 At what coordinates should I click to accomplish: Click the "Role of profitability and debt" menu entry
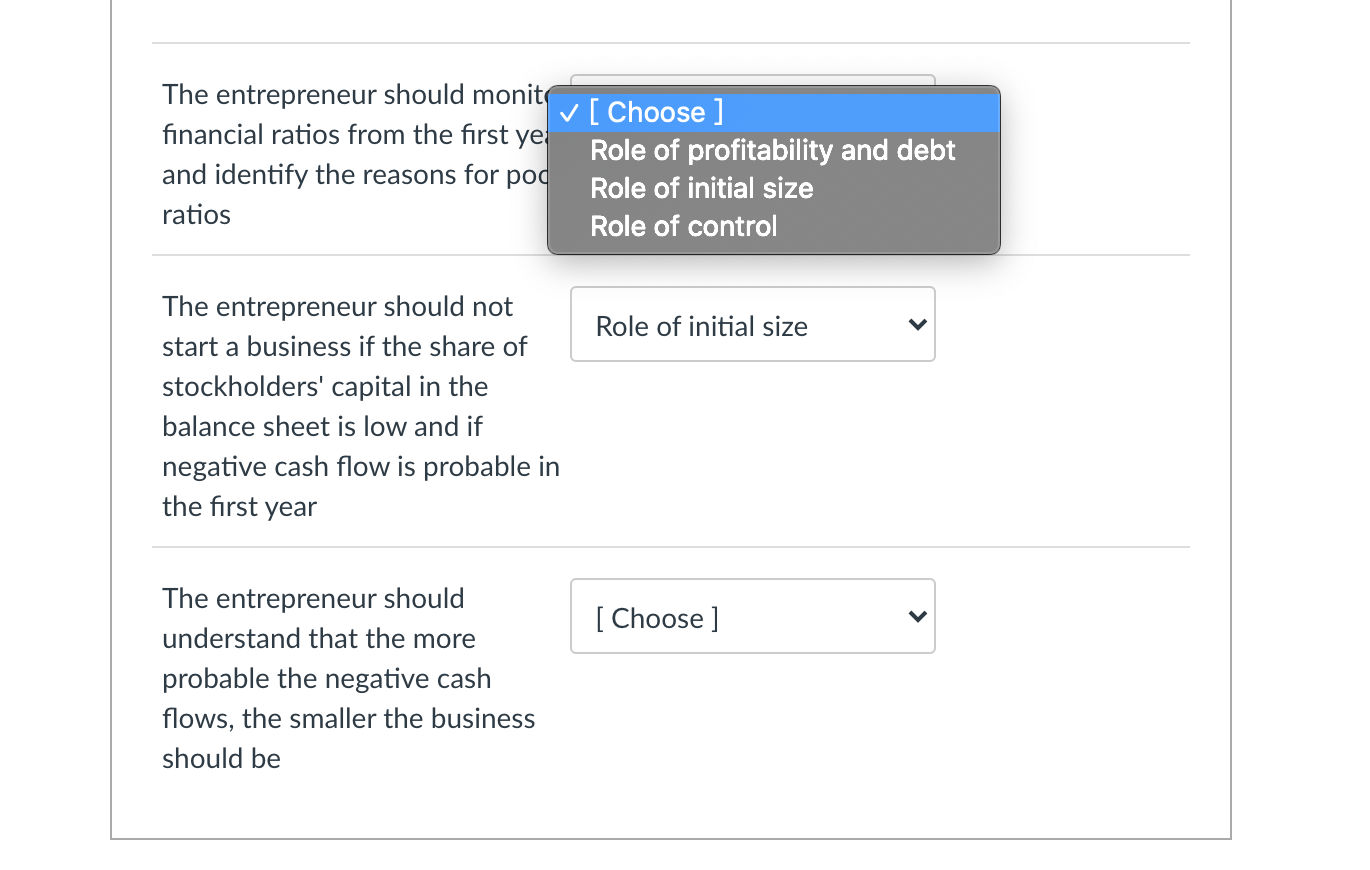pyautogui.click(x=772, y=150)
